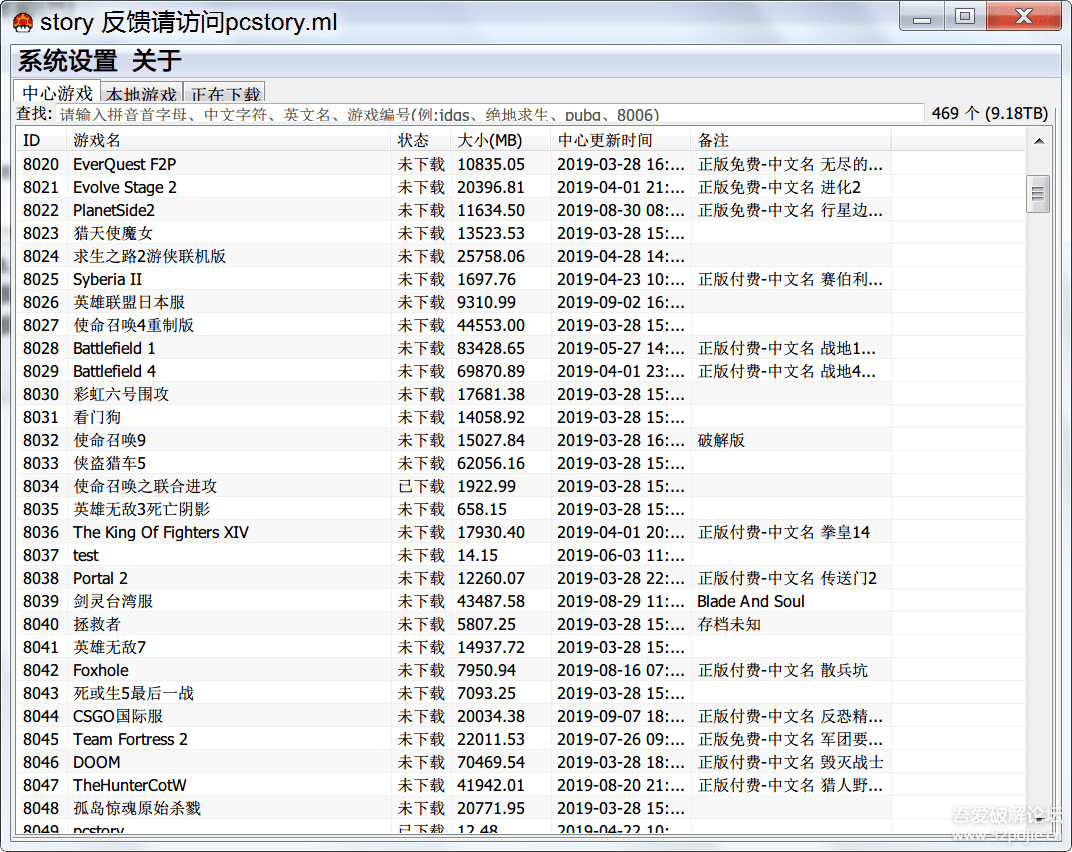1072x852 pixels.
Task: Click the game search input field
Action: pyautogui.click(x=490, y=114)
